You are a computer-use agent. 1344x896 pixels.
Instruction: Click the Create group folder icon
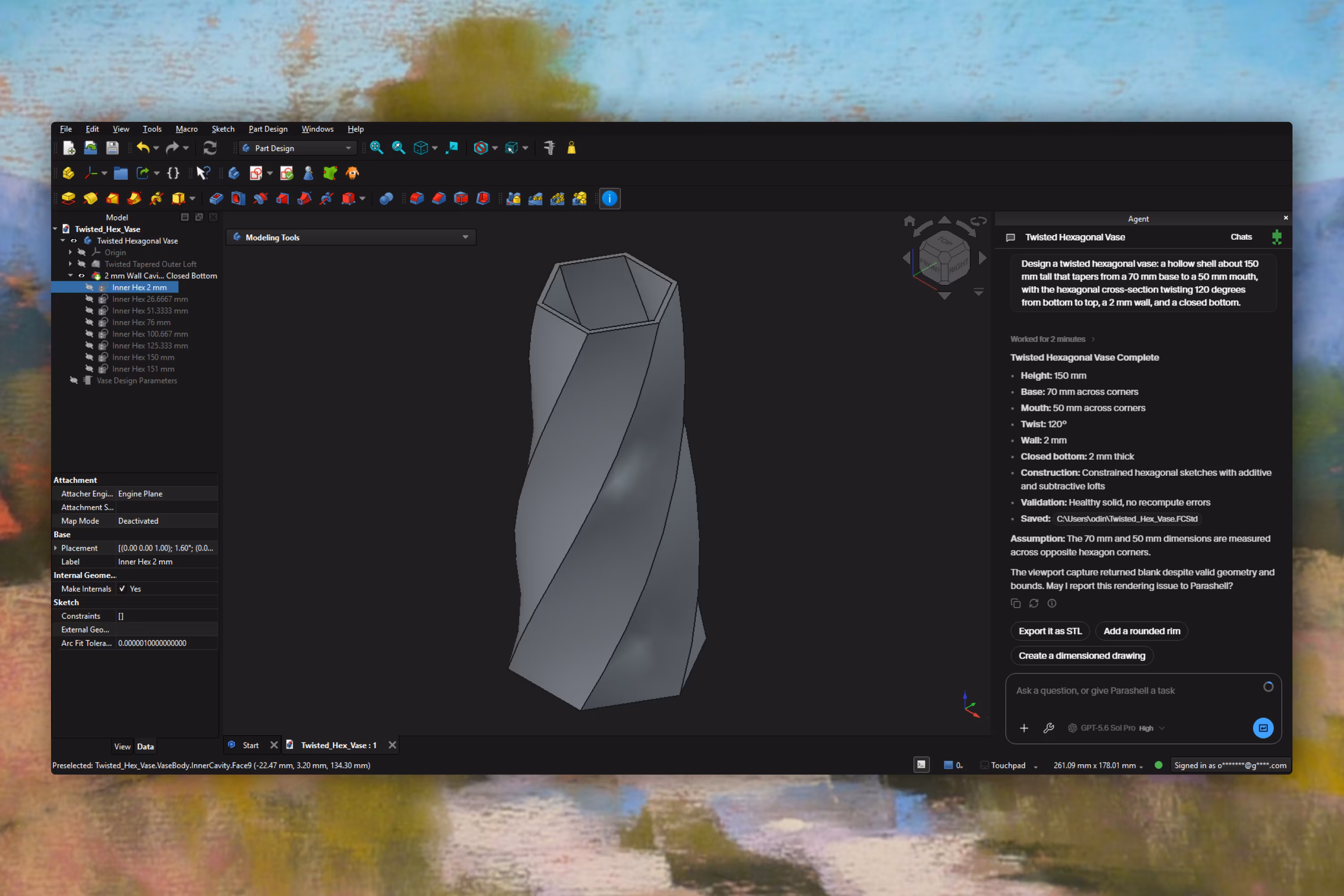(x=121, y=173)
